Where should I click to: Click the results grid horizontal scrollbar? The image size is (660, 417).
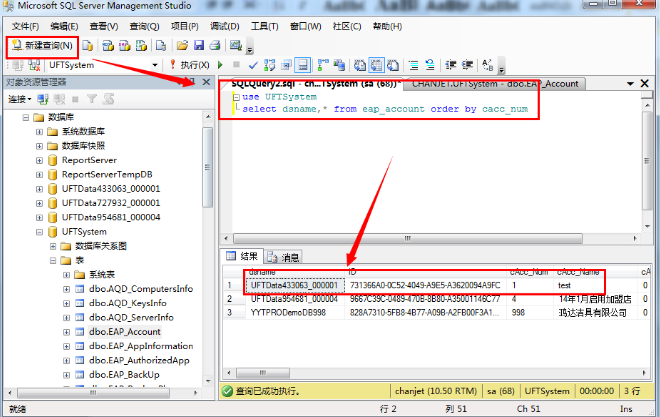pos(263,373)
